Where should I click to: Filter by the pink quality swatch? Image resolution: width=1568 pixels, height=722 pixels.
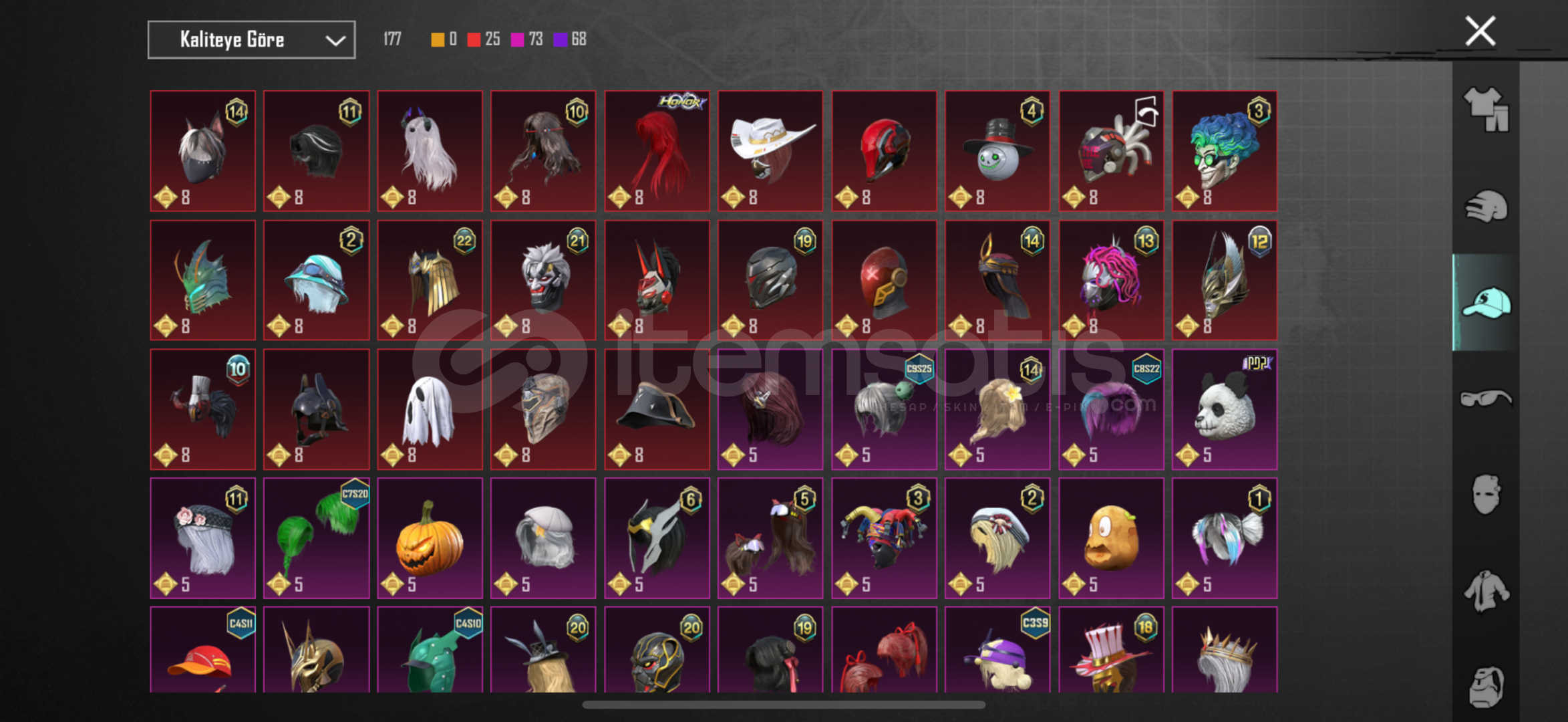[x=517, y=40]
